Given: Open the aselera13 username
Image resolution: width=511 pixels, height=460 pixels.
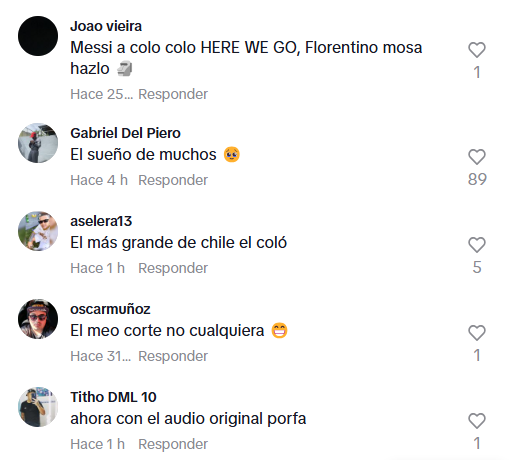Looking at the screenshot, I should coord(101,221).
